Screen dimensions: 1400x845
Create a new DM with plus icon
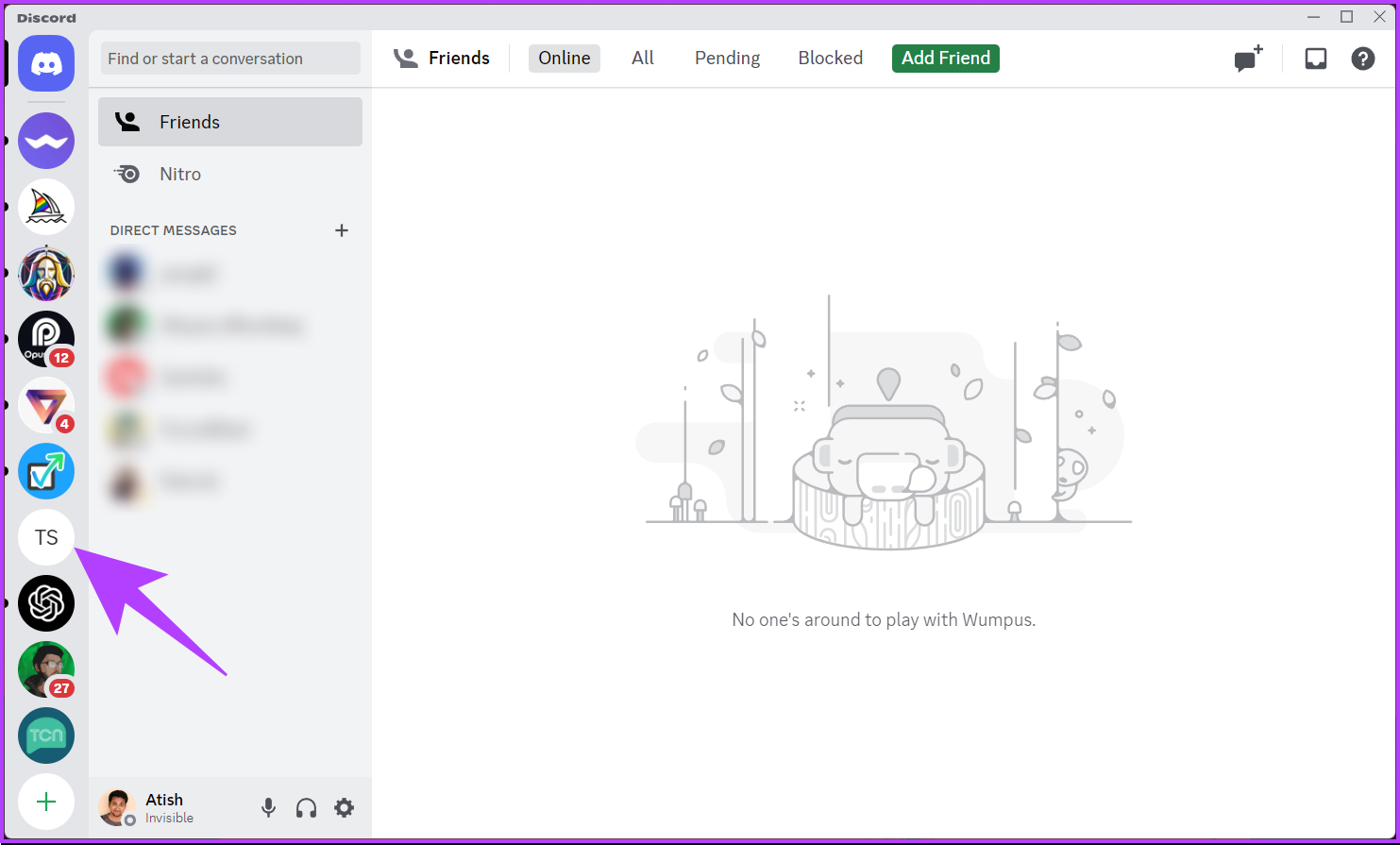[342, 230]
